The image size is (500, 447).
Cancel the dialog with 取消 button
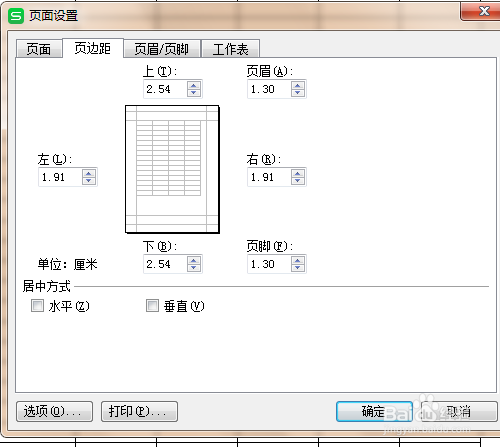click(459, 411)
